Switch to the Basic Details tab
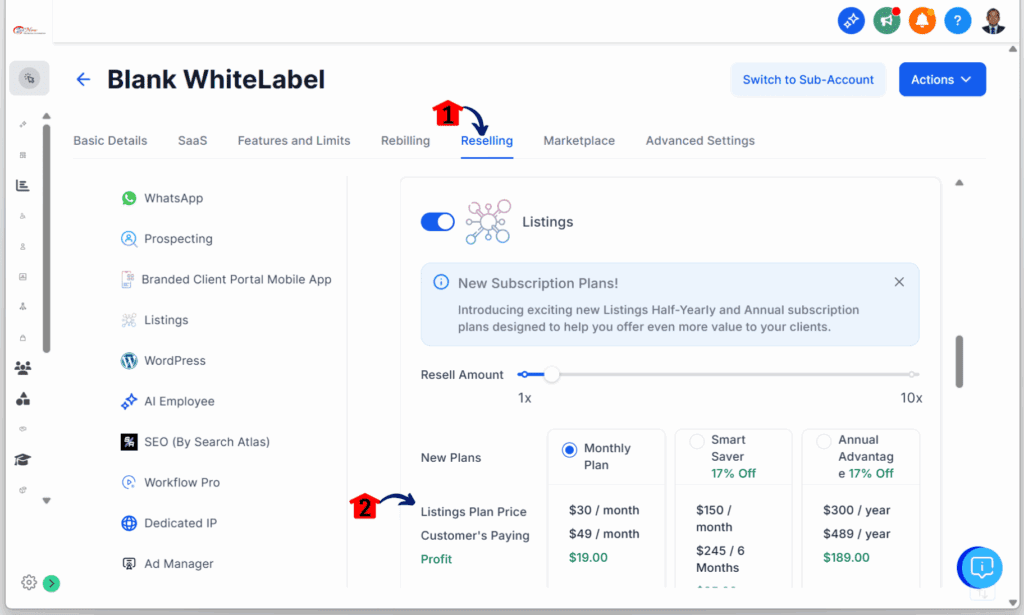The height and width of the screenshot is (615, 1024). click(110, 140)
